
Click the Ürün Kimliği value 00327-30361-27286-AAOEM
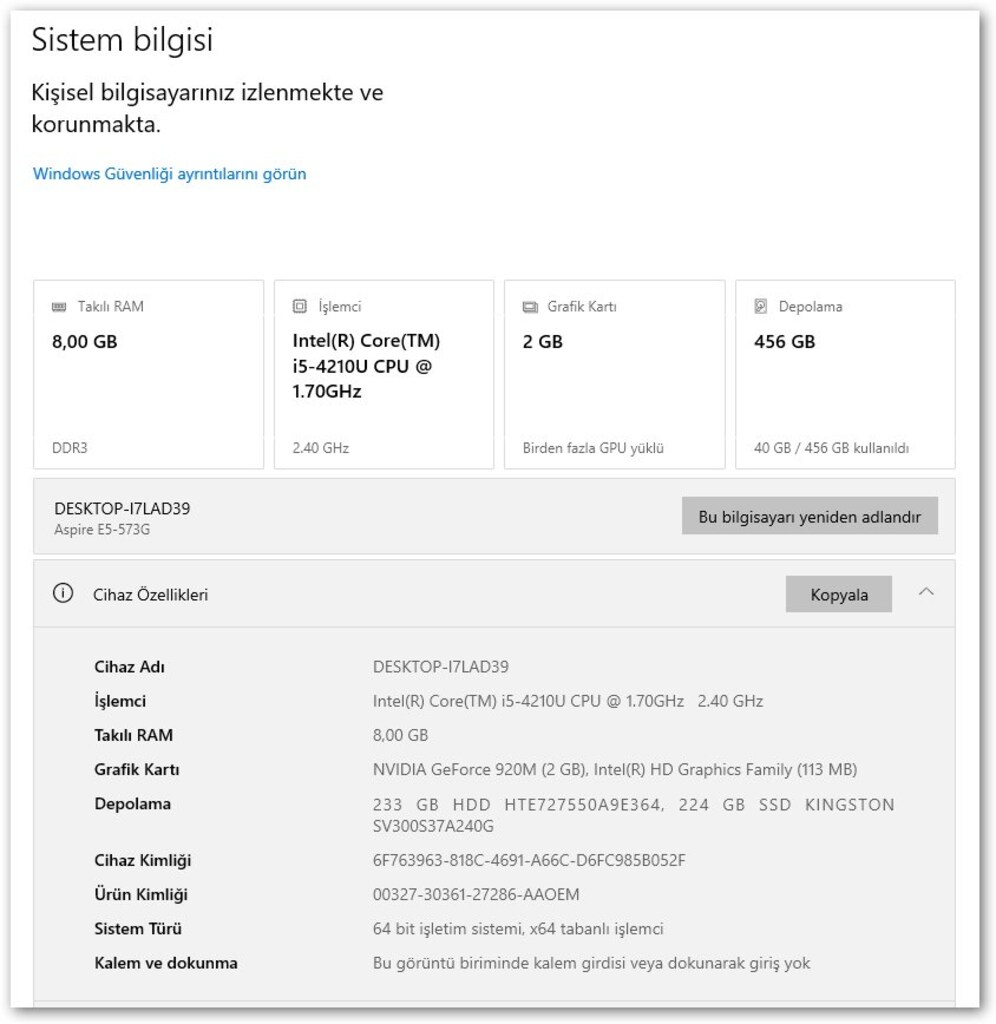(x=475, y=894)
